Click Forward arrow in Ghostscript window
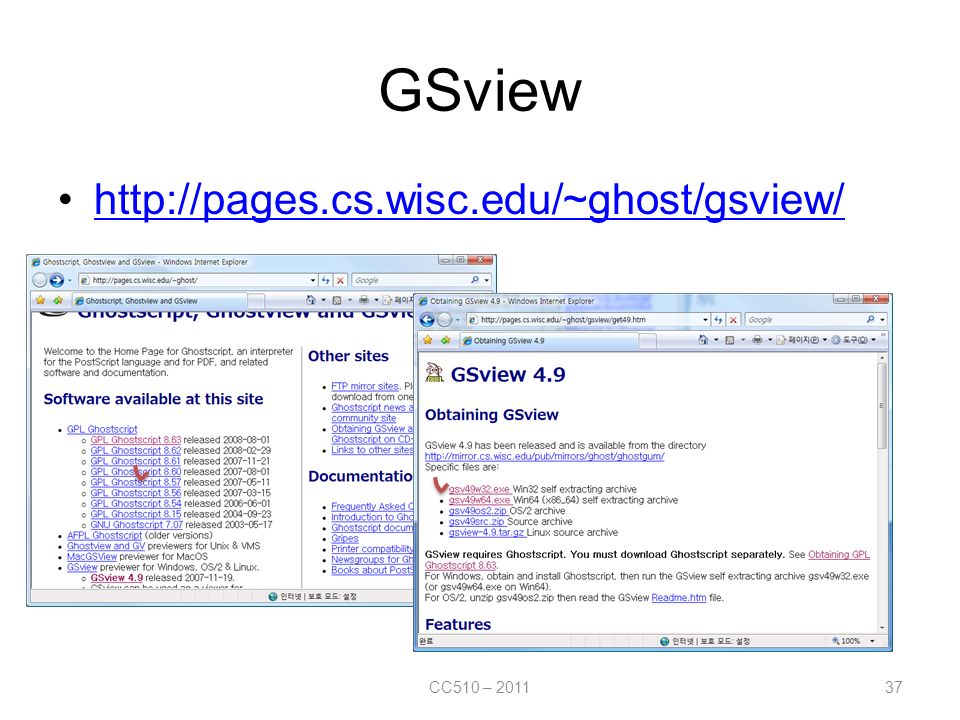 coord(56,280)
